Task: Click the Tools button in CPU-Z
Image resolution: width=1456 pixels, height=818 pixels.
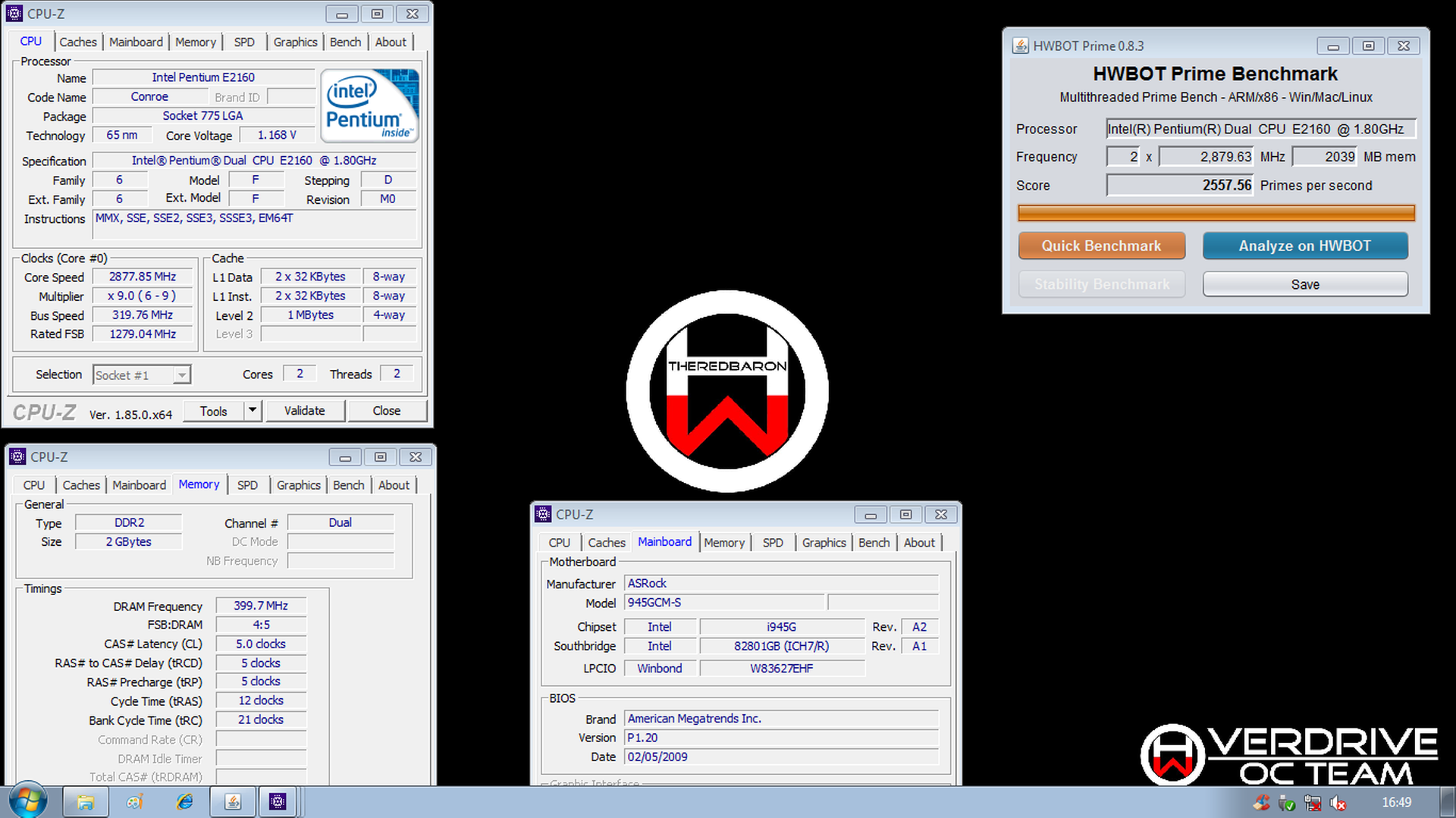Action: [213, 410]
